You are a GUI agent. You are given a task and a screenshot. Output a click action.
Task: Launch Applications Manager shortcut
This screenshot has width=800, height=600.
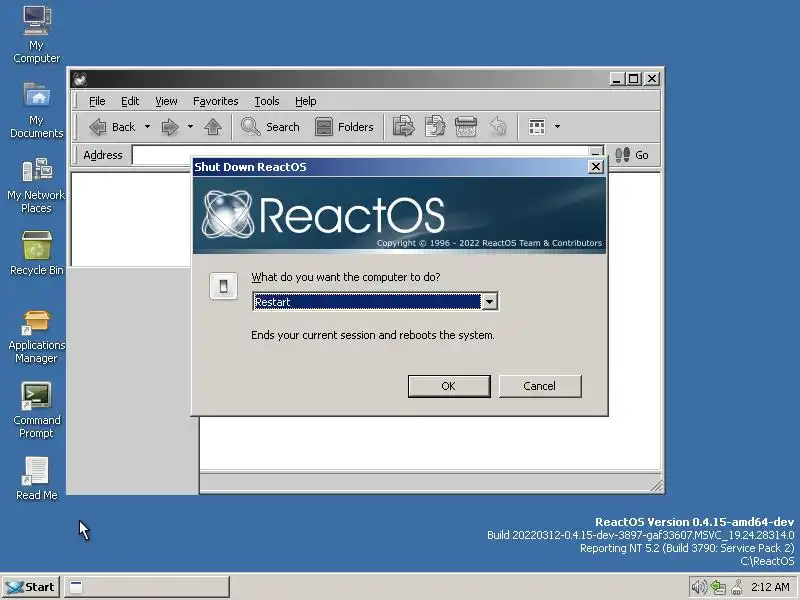click(36, 337)
